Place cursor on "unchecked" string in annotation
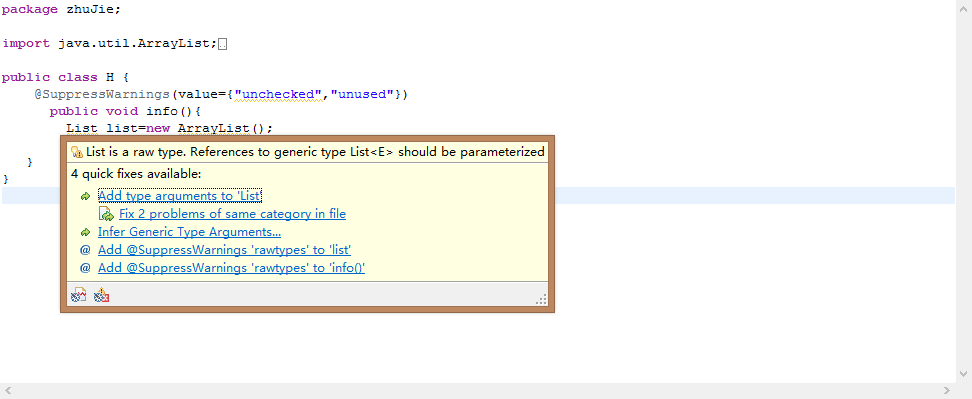This screenshot has width=972, height=399. click(x=279, y=94)
